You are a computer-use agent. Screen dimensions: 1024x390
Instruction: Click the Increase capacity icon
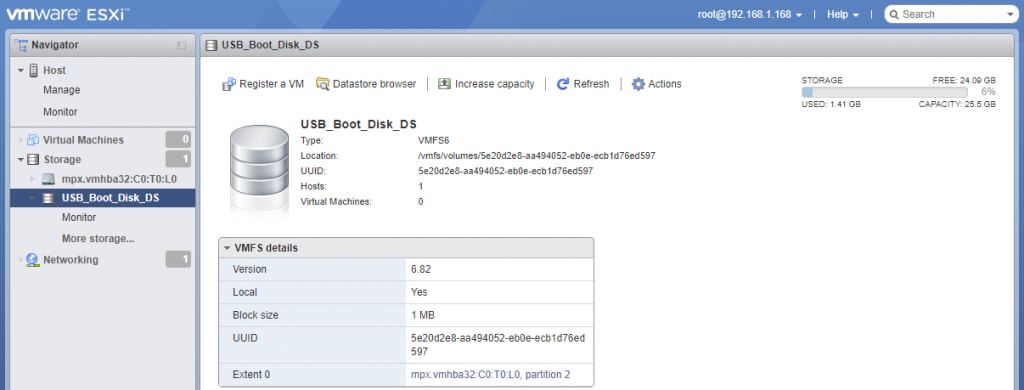444,84
